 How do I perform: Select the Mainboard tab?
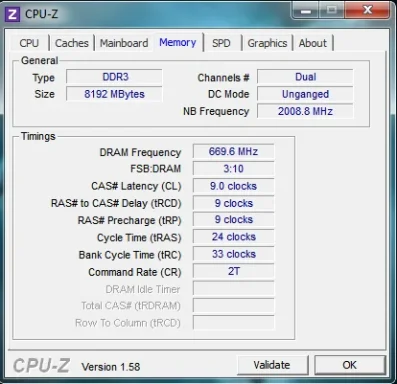click(124, 43)
